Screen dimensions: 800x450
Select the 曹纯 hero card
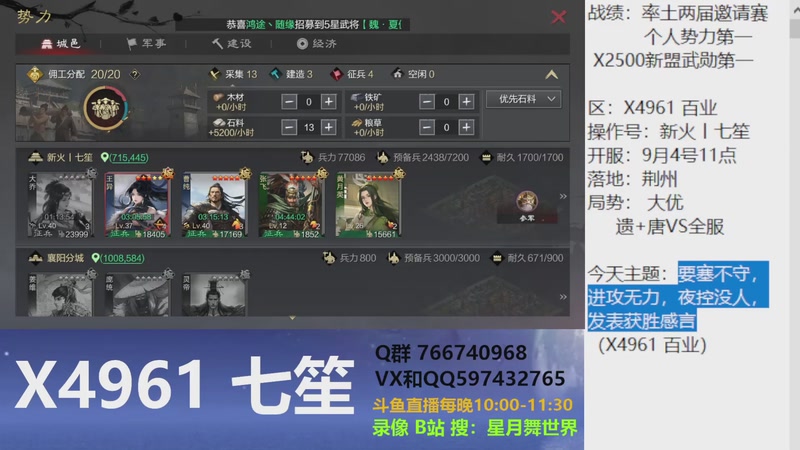pyautogui.click(x=214, y=205)
